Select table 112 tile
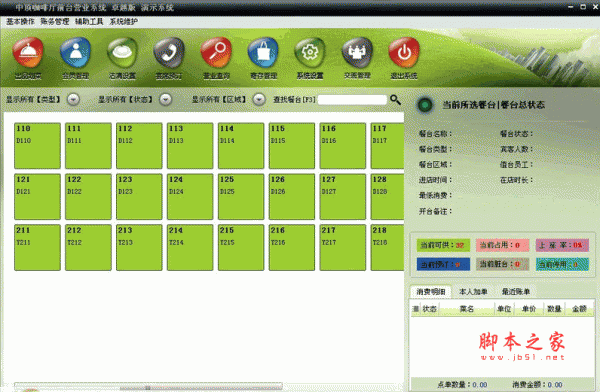Viewport: 600px width, 392px height. pos(139,145)
